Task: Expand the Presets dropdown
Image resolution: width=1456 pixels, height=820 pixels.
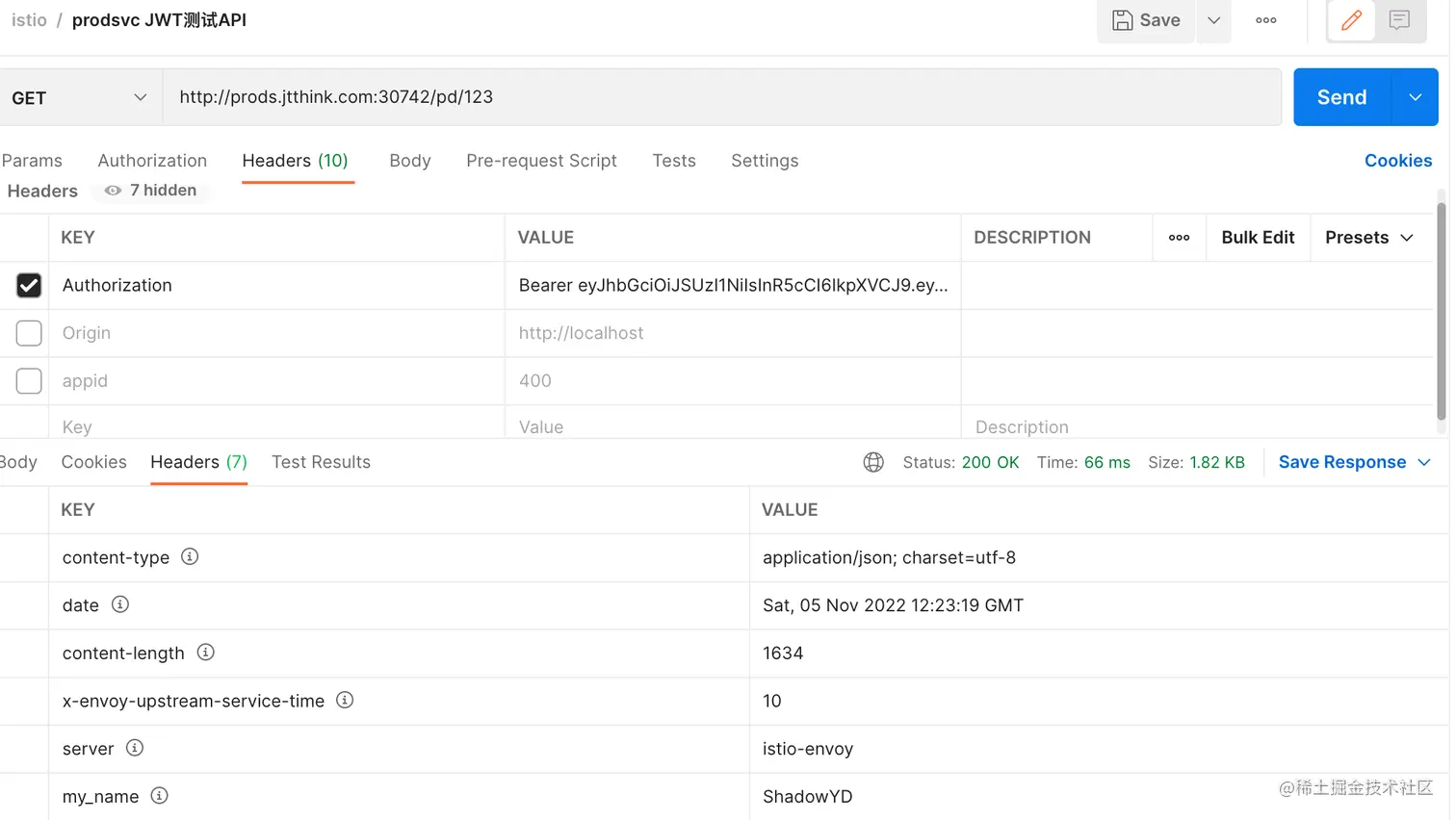Action: [1369, 238]
